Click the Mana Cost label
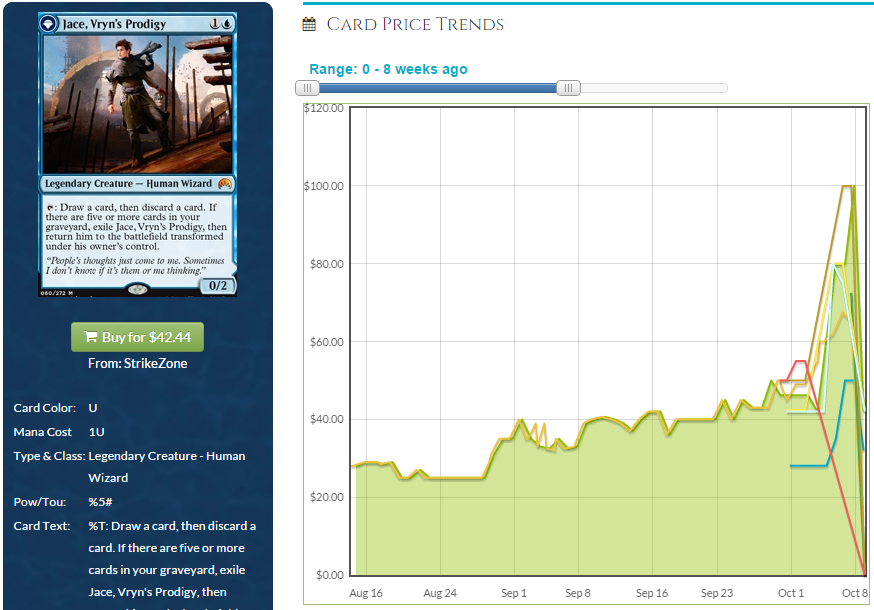 tap(42, 432)
